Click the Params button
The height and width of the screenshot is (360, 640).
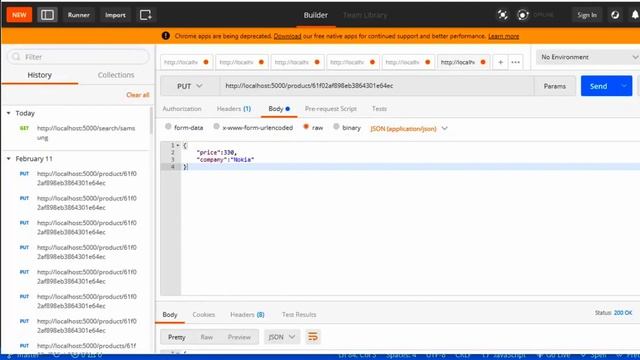[x=555, y=86]
